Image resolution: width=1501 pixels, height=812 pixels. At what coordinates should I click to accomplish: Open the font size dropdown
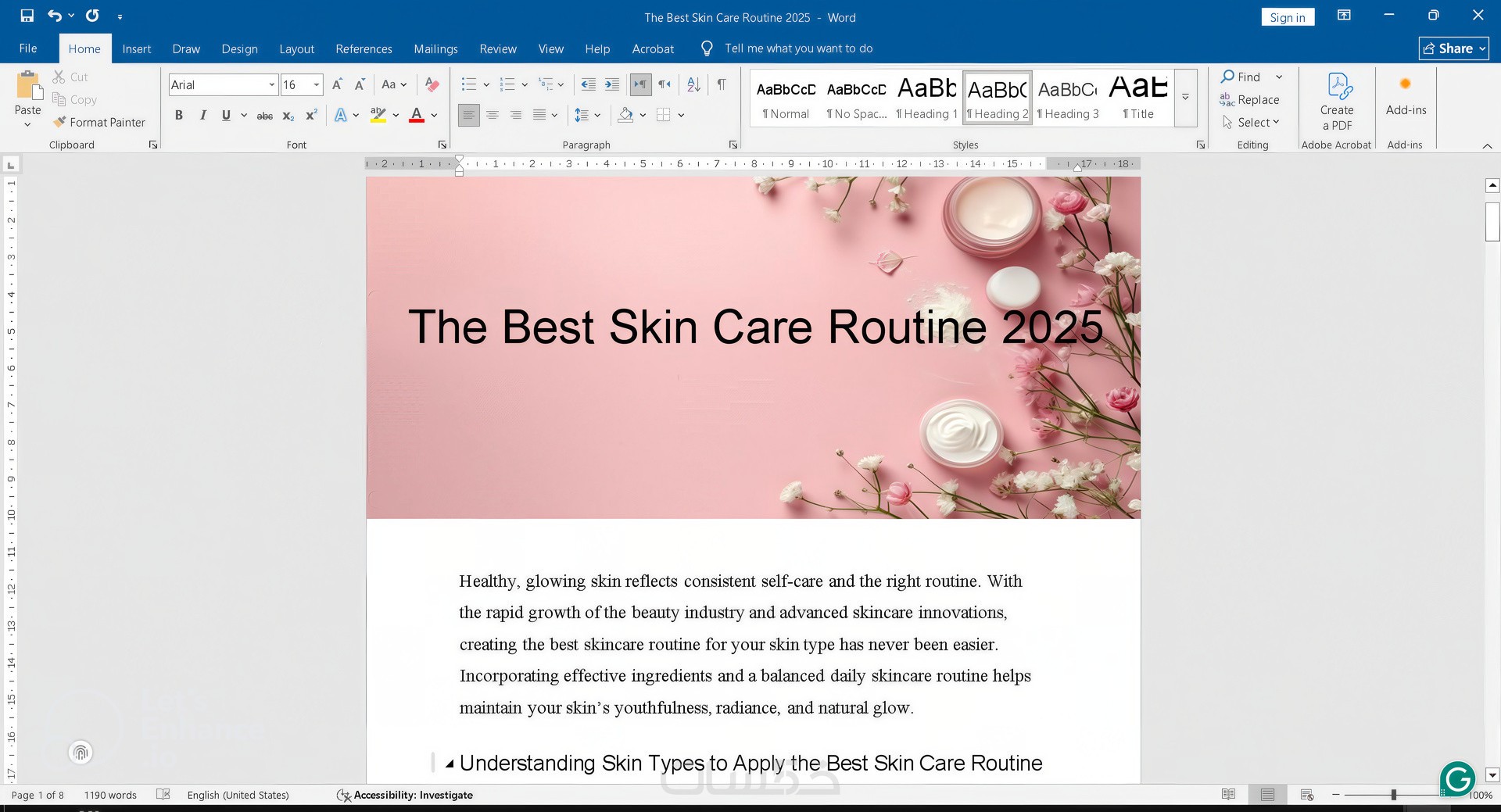317,84
